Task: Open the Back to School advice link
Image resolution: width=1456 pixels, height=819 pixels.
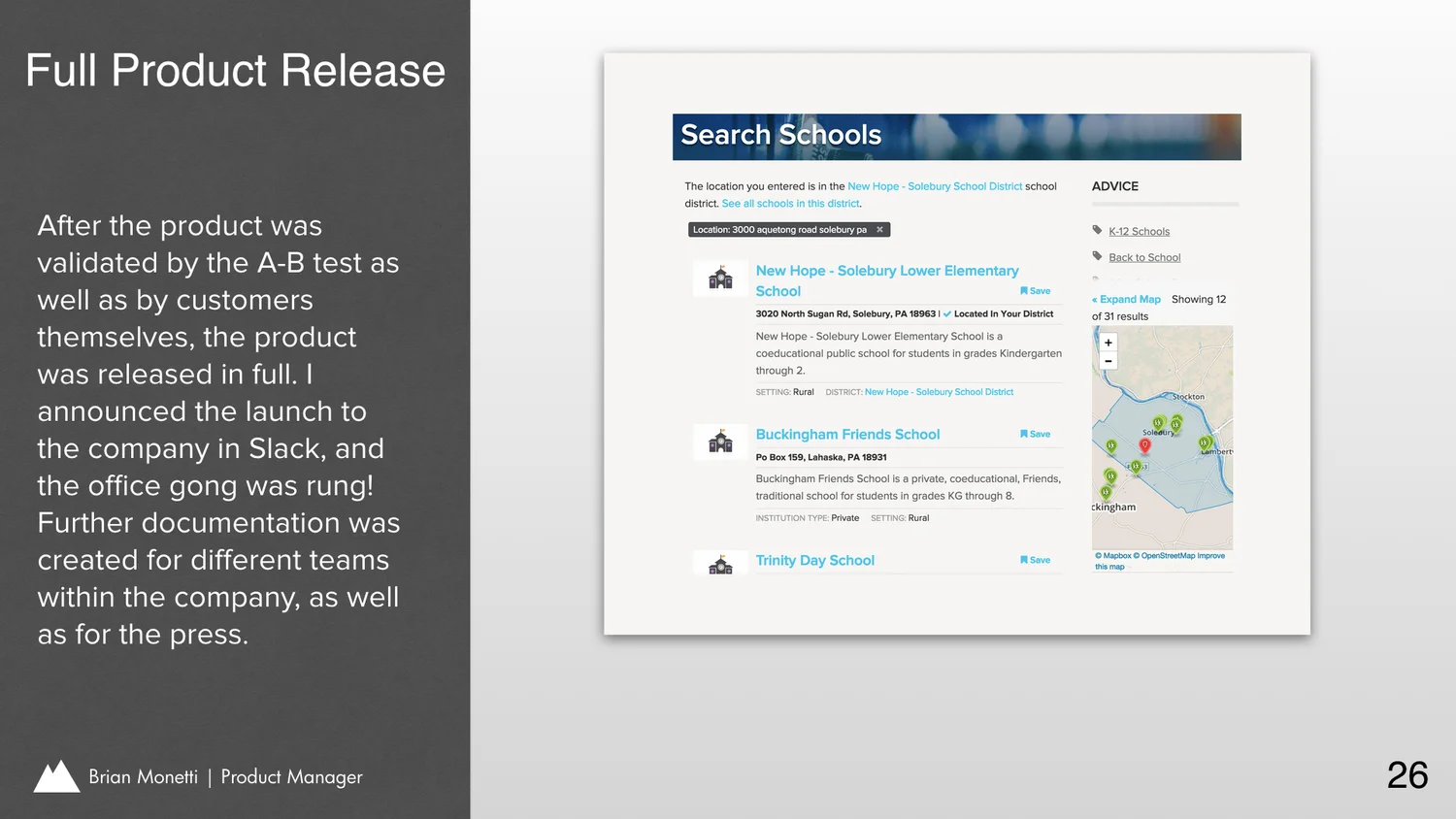Action: tap(1144, 257)
